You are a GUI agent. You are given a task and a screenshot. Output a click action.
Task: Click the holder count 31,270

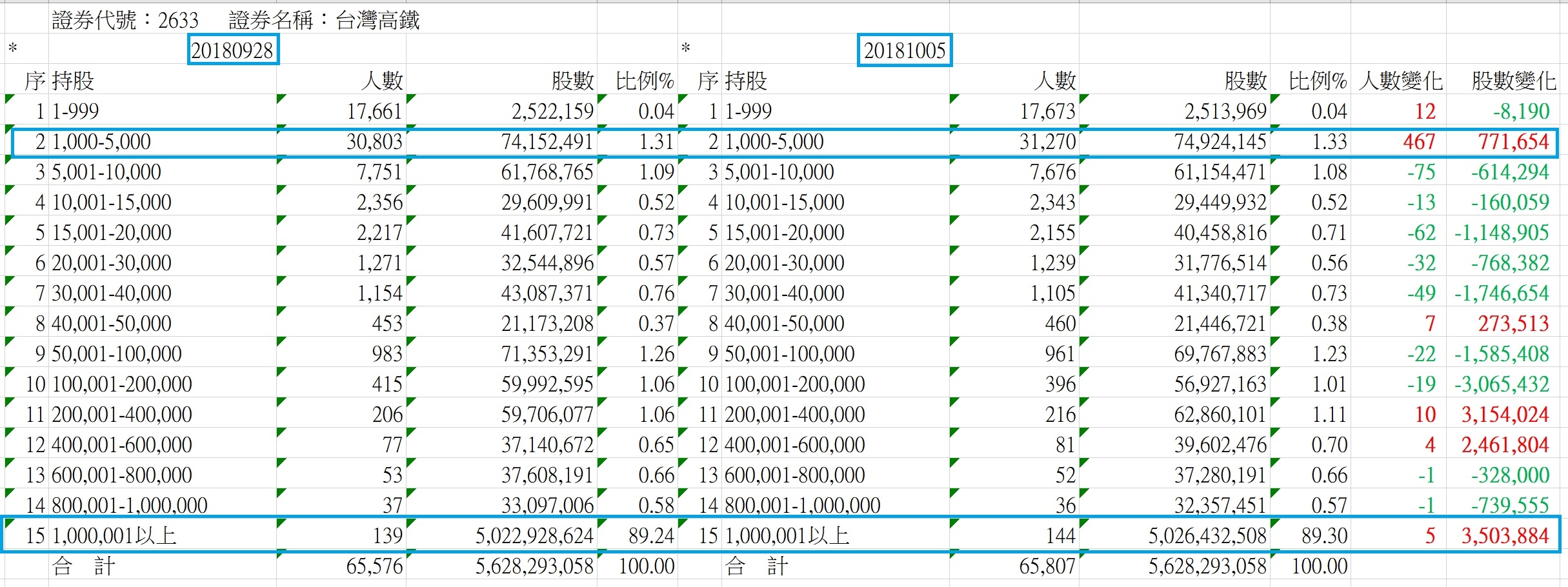click(x=1047, y=141)
